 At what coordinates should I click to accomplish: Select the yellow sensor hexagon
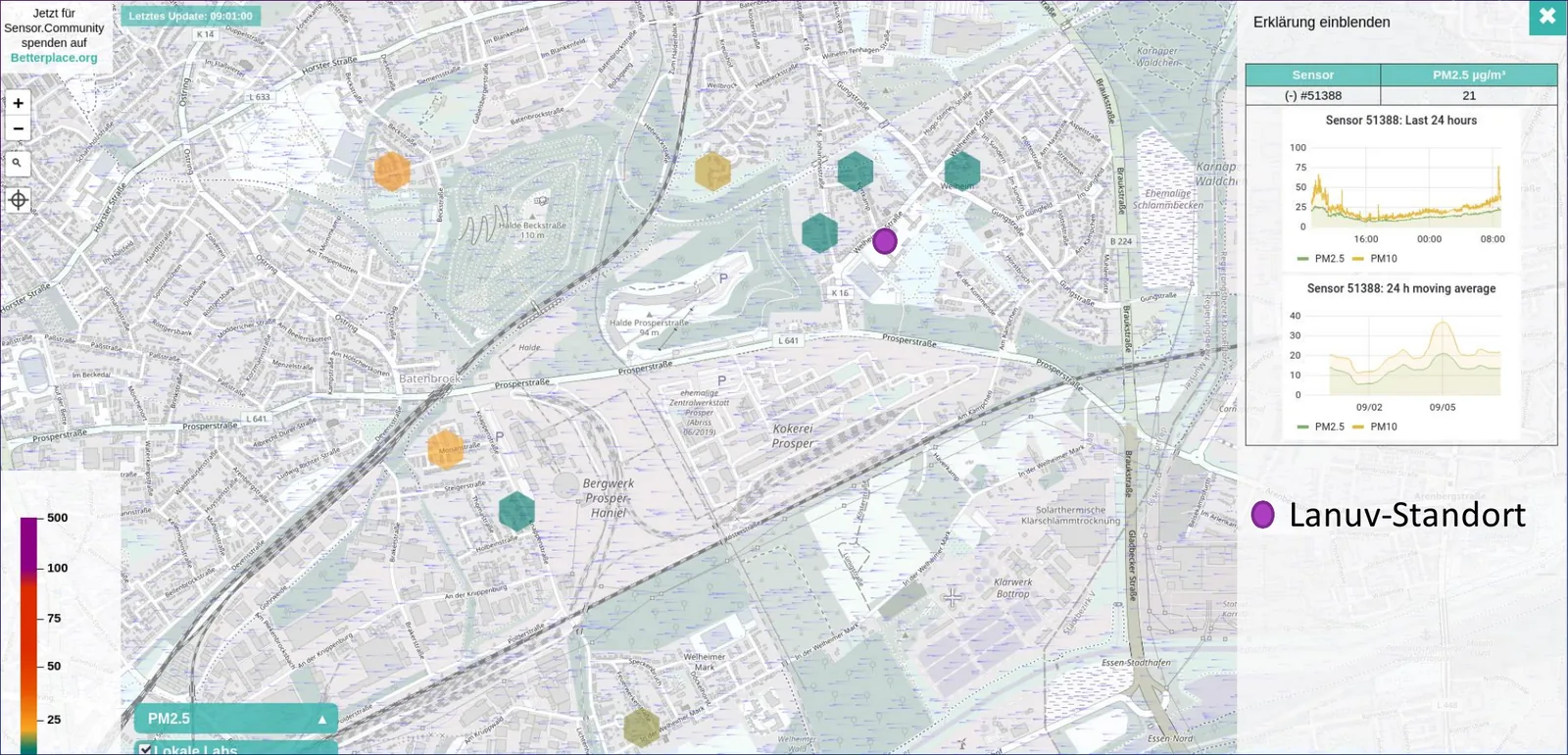tap(712, 172)
